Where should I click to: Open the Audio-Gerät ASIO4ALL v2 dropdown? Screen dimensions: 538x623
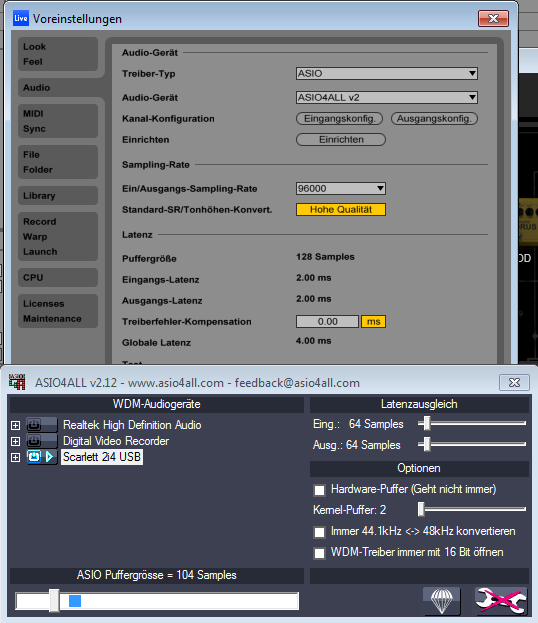[x=387, y=97]
